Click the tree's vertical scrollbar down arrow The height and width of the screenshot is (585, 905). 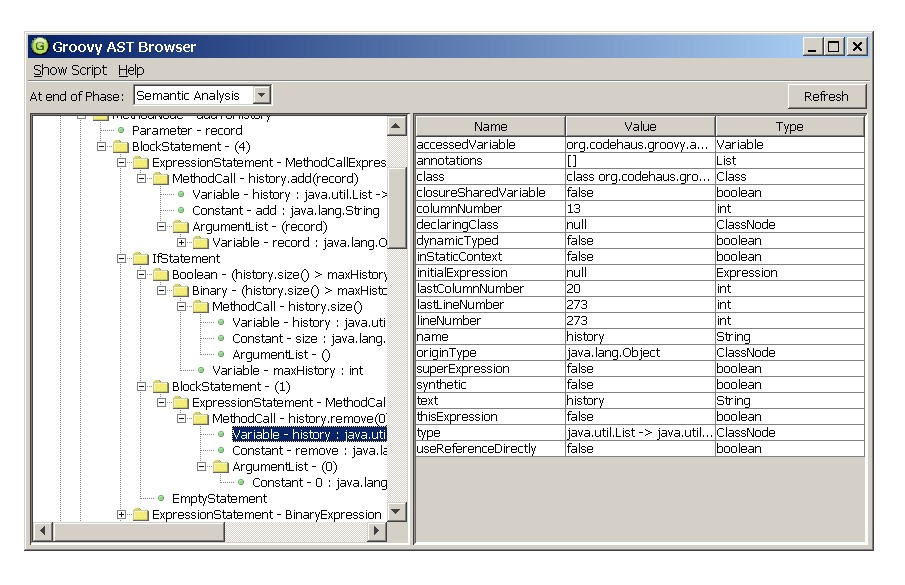tap(397, 512)
